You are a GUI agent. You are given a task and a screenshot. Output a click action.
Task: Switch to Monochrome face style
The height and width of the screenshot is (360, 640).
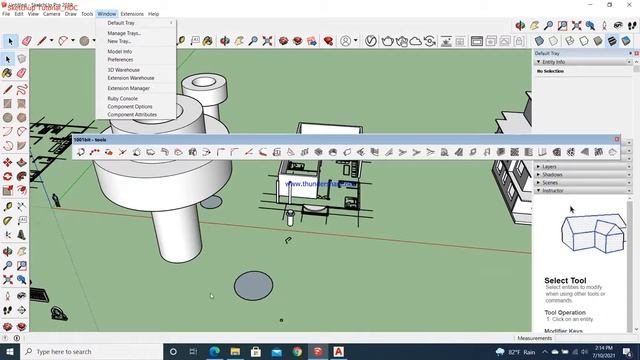626,41
